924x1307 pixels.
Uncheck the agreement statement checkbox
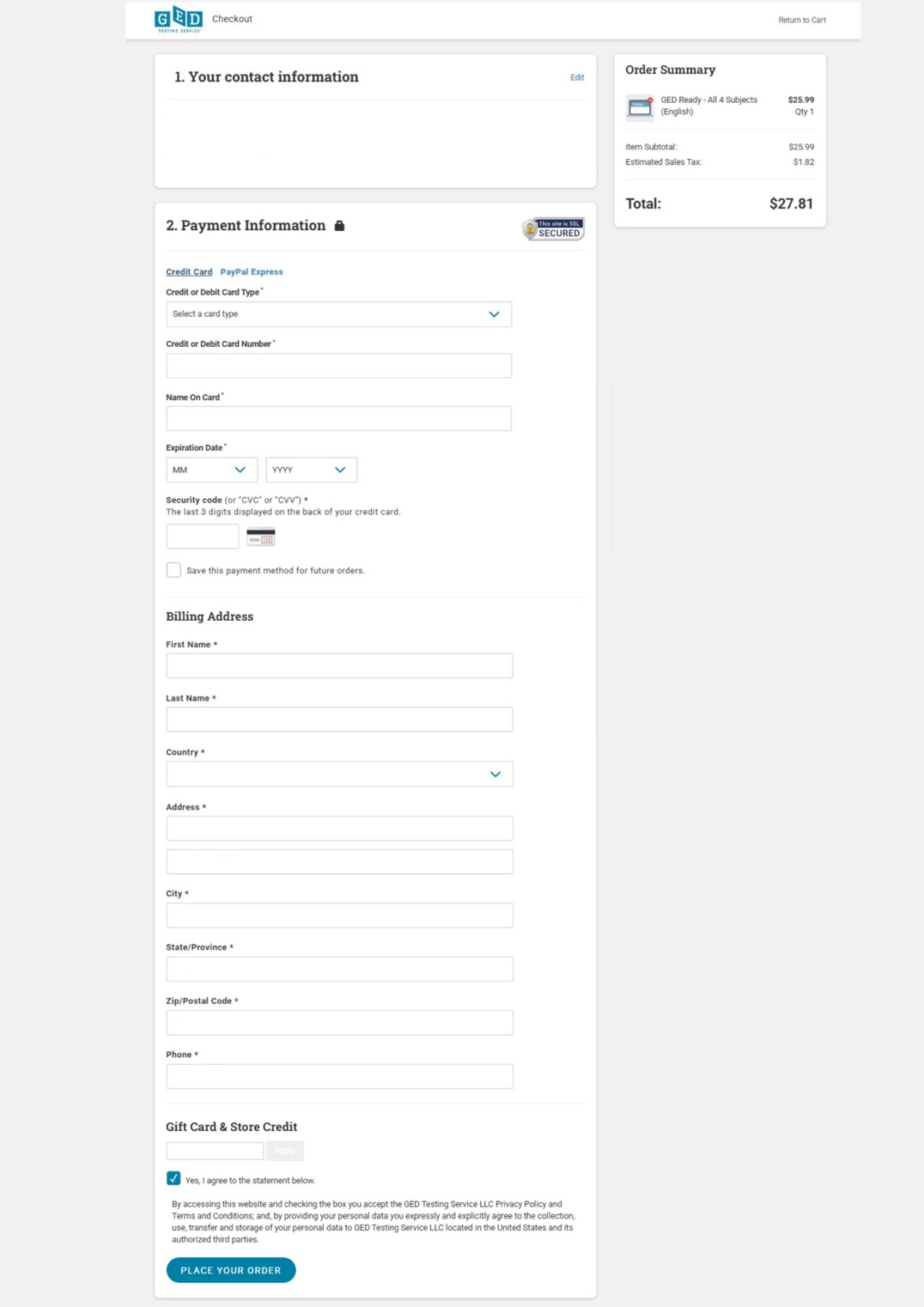tap(173, 1178)
